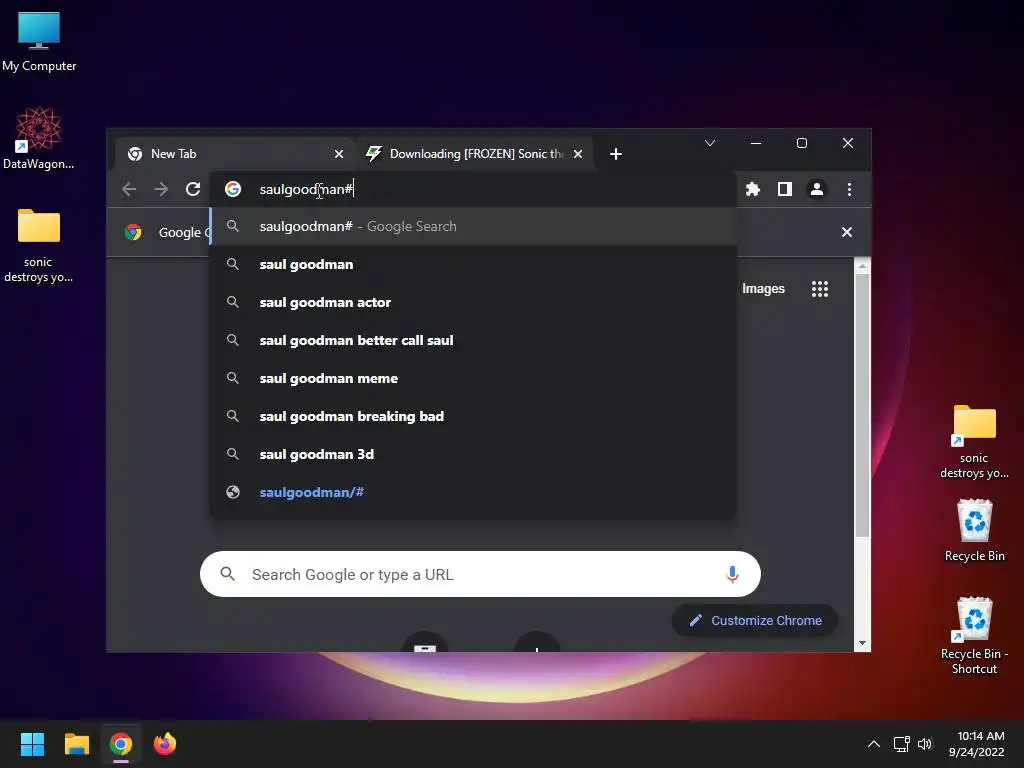Viewport: 1024px width, 768px height.
Task: Click the page scrollbar down arrow
Action: [x=862, y=643]
